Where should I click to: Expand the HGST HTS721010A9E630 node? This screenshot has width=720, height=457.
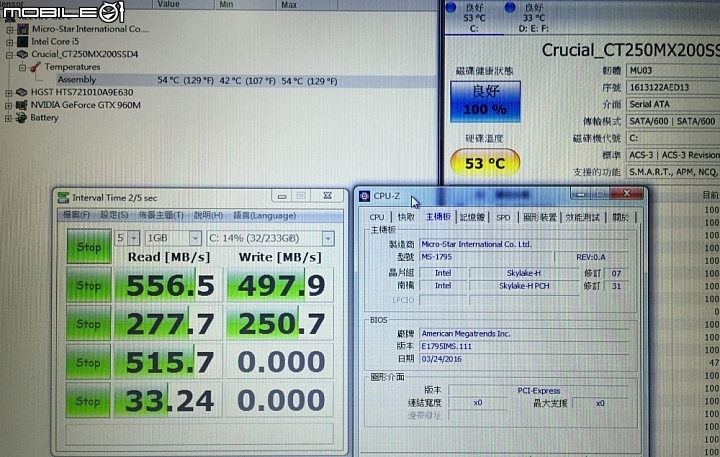coord(9,93)
